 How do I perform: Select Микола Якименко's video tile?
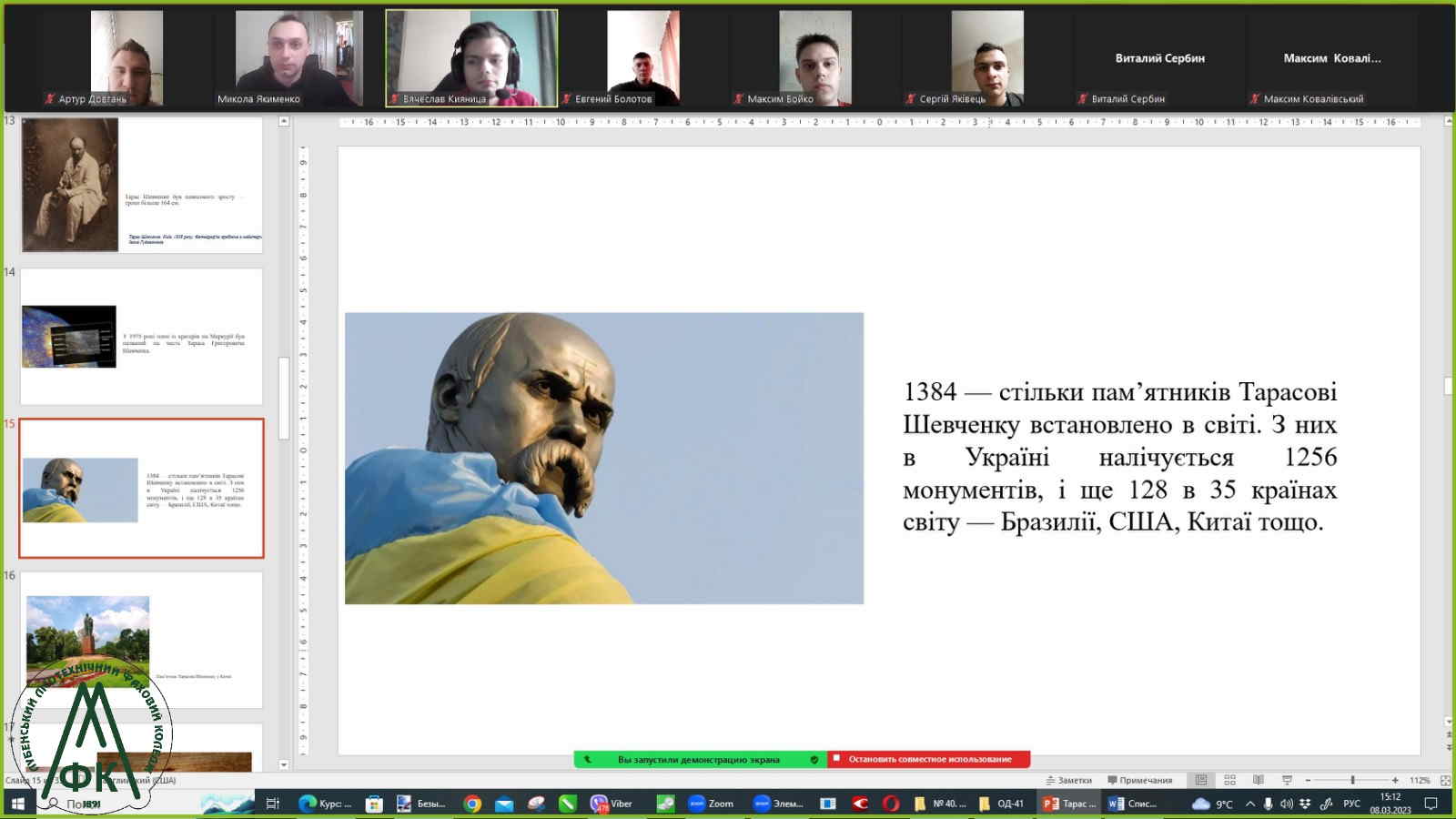(x=299, y=58)
